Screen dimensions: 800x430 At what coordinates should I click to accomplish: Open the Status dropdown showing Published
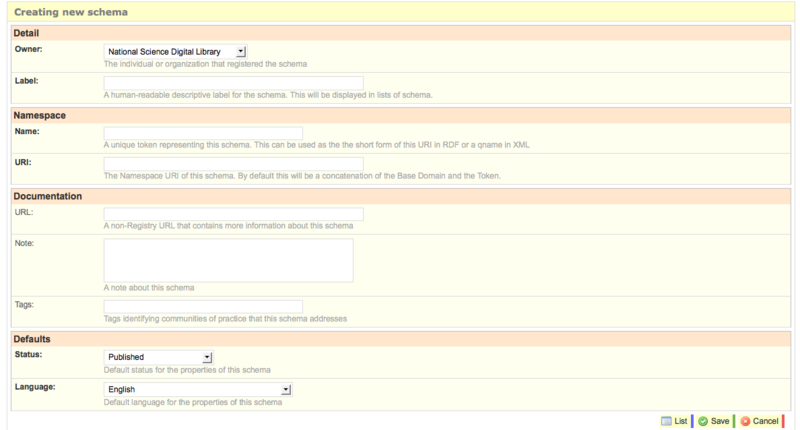tap(158, 357)
